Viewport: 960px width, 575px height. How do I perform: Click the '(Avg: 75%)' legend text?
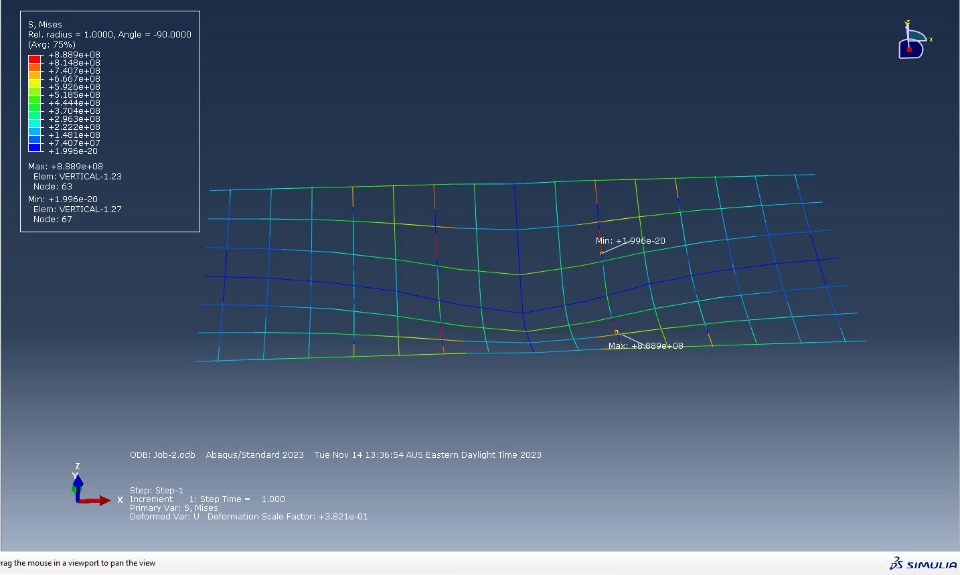pyautogui.click(x=51, y=44)
